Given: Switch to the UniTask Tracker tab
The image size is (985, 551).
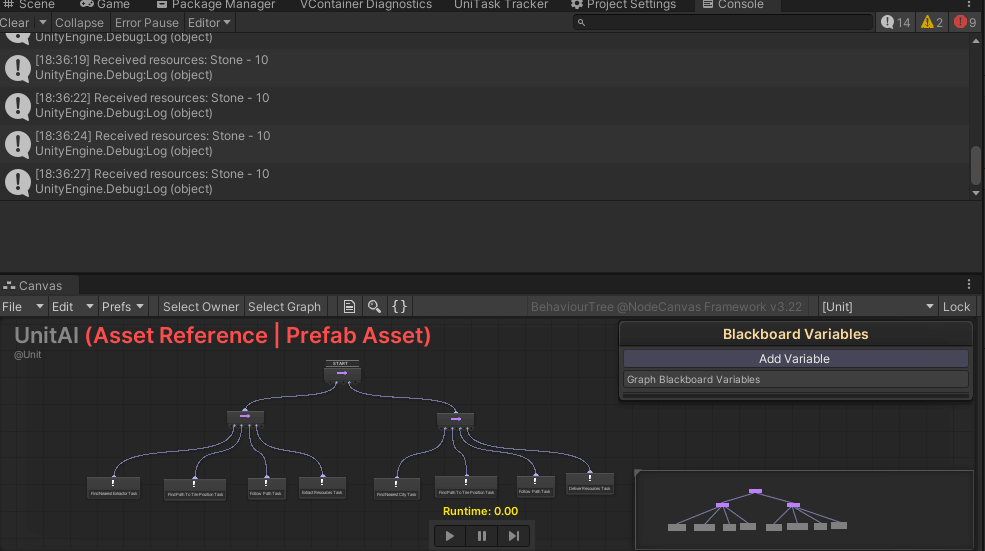Looking at the screenshot, I should 501,5.
